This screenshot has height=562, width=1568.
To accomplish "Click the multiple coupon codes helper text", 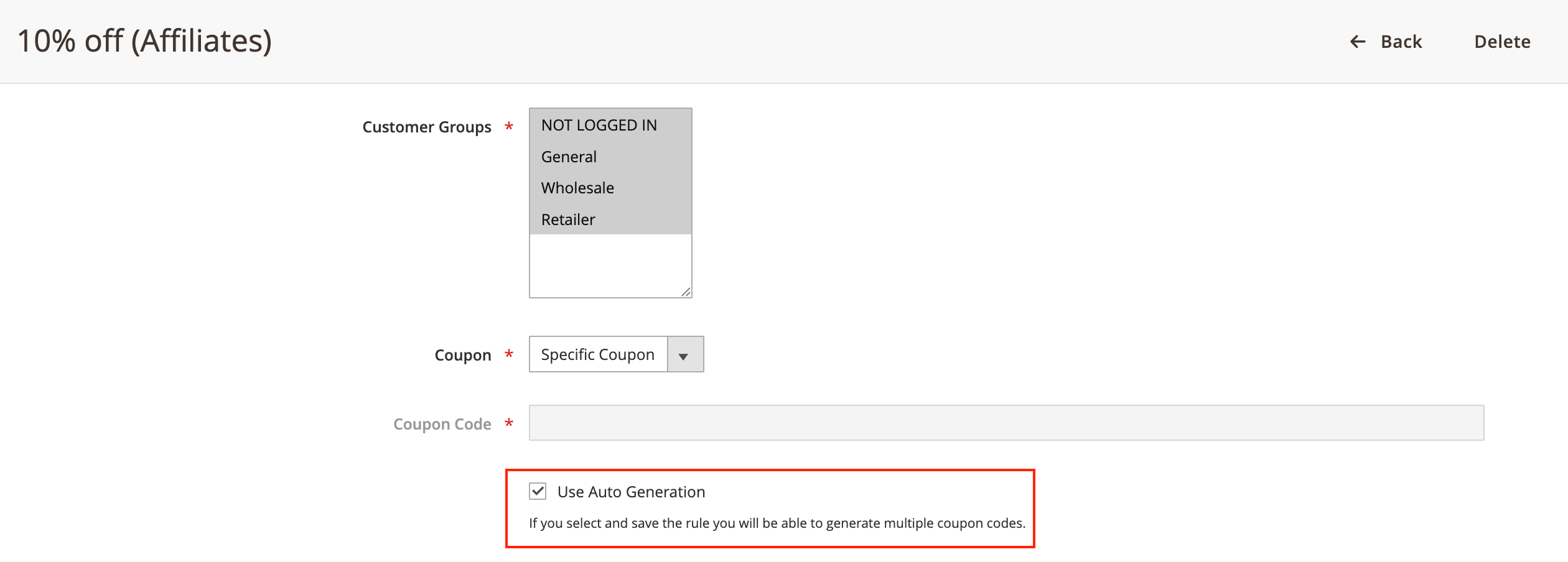I will (x=776, y=523).
